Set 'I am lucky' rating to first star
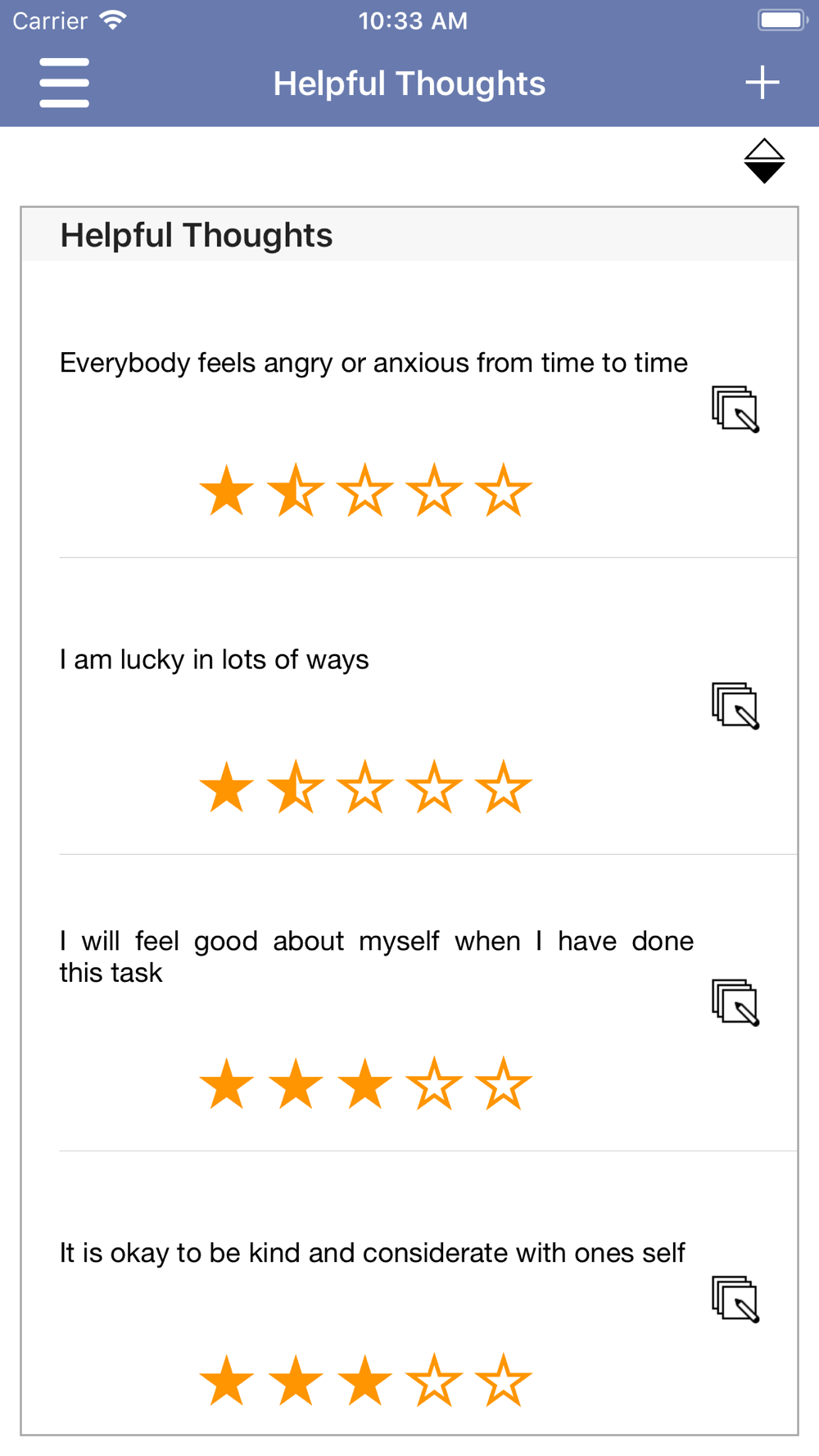 point(226,787)
